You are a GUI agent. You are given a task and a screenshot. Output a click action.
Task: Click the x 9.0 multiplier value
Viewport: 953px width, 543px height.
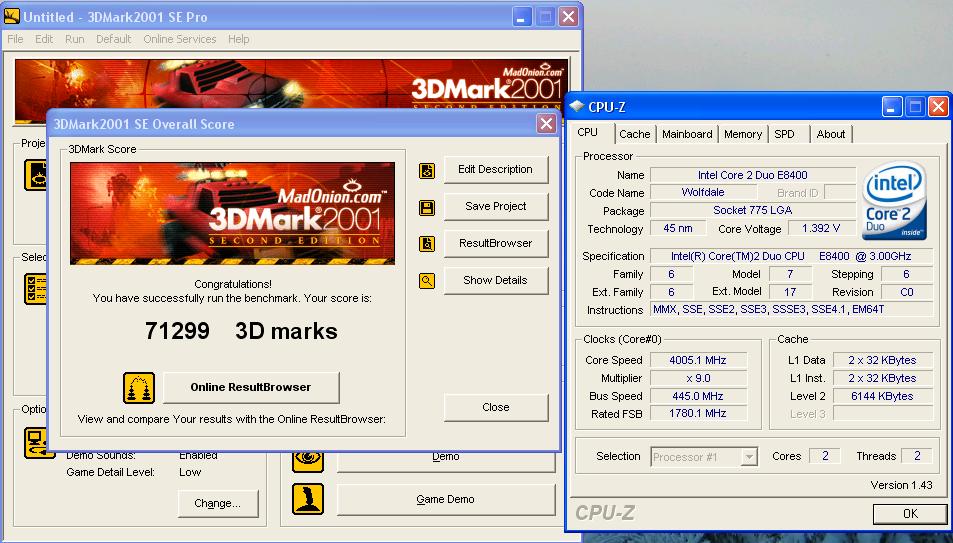[x=698, y=378]
